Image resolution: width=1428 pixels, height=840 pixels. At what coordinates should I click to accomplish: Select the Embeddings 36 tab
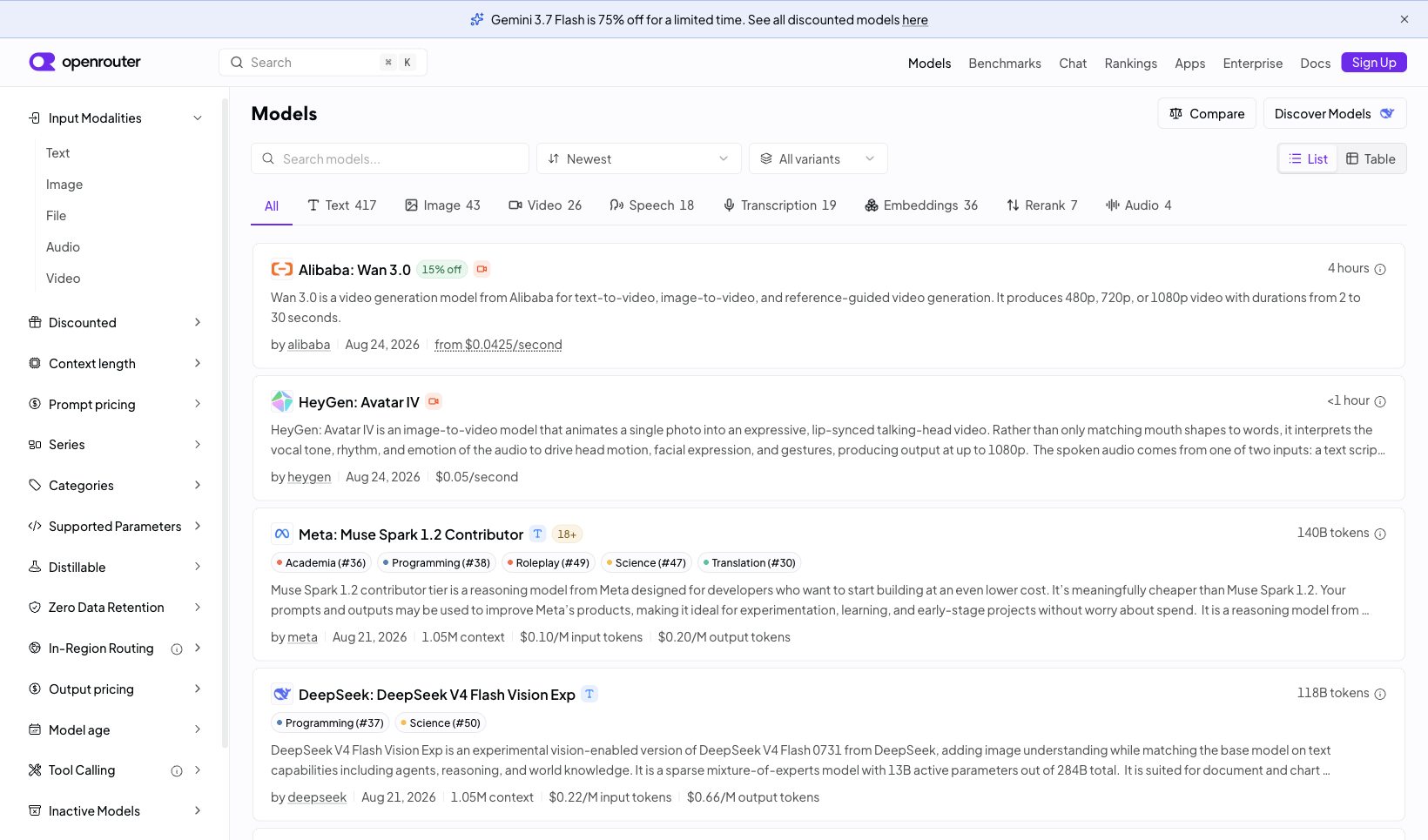pyautogui.click(x=921, y=205)
